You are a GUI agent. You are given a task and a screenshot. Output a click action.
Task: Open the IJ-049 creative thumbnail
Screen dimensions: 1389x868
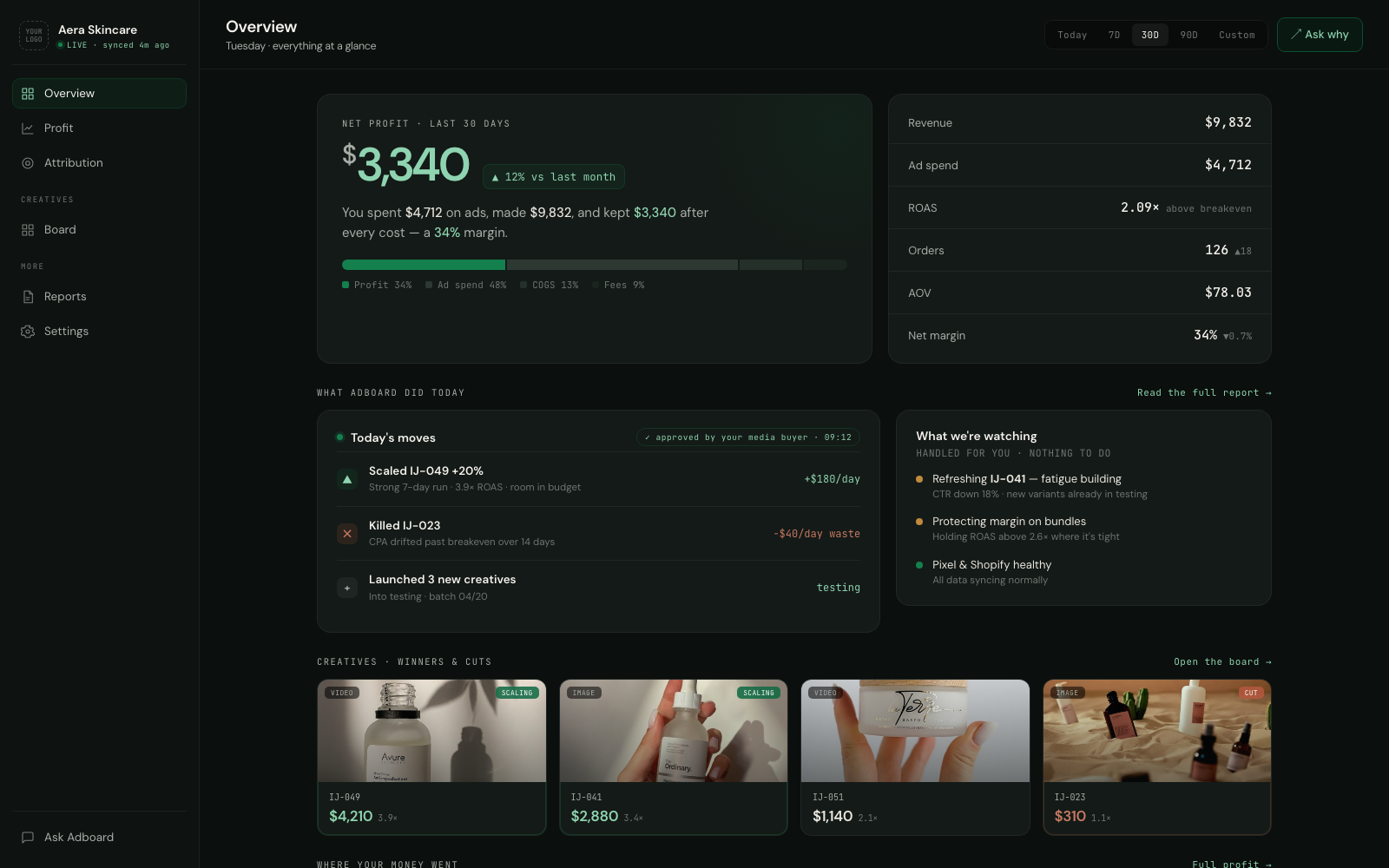tap(431, 731)
